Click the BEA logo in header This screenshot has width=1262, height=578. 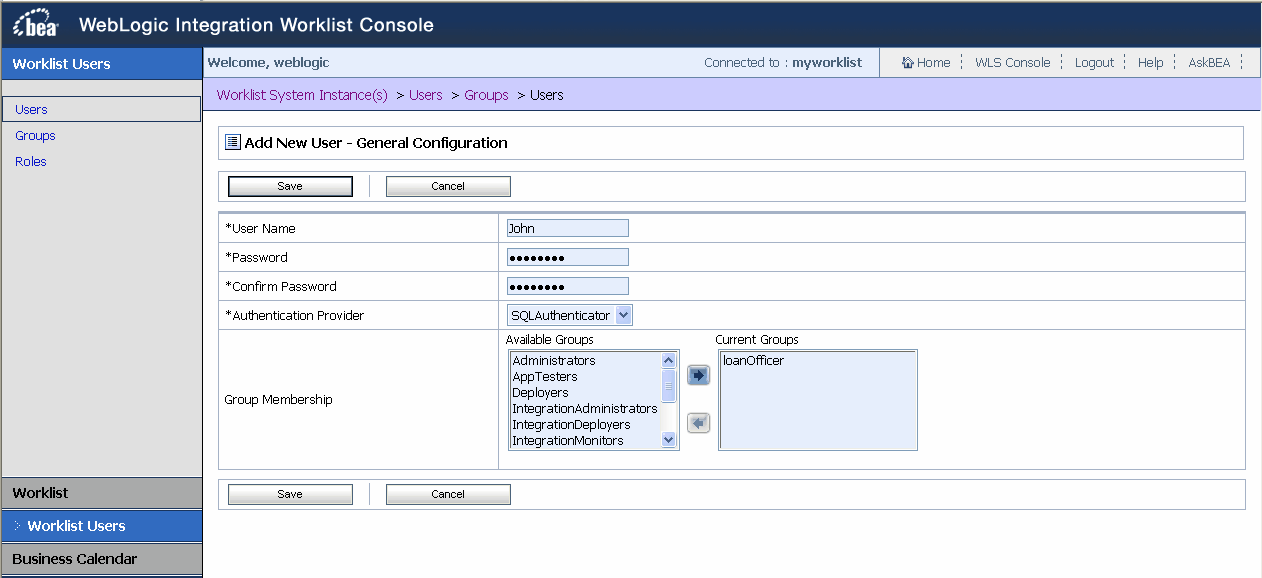click(x=36, y=25)
